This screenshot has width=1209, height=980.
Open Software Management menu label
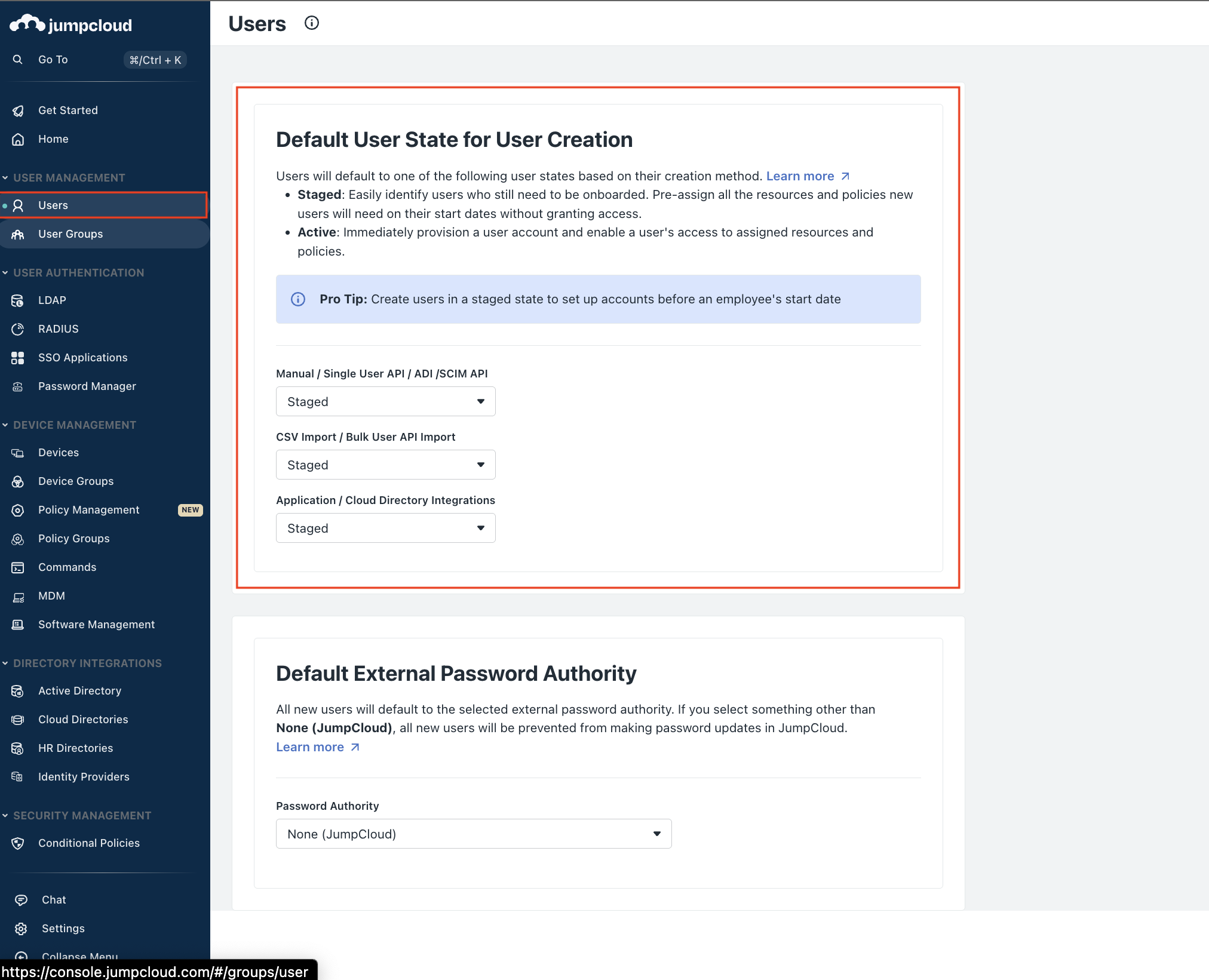pyautogui.click(x=97, y=625)
